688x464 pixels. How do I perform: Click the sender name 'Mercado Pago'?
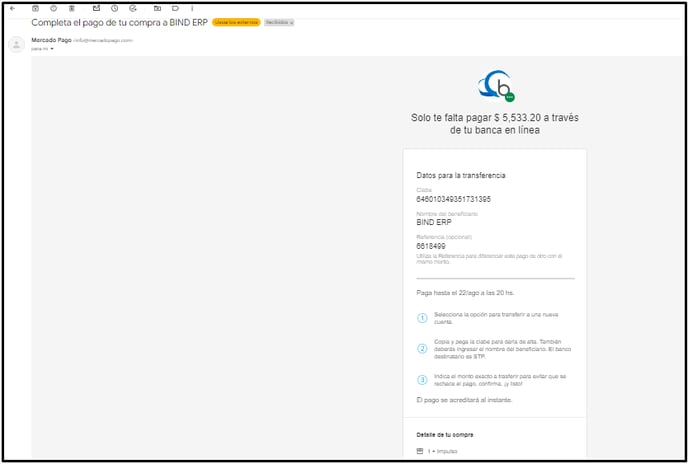(51, 40)
